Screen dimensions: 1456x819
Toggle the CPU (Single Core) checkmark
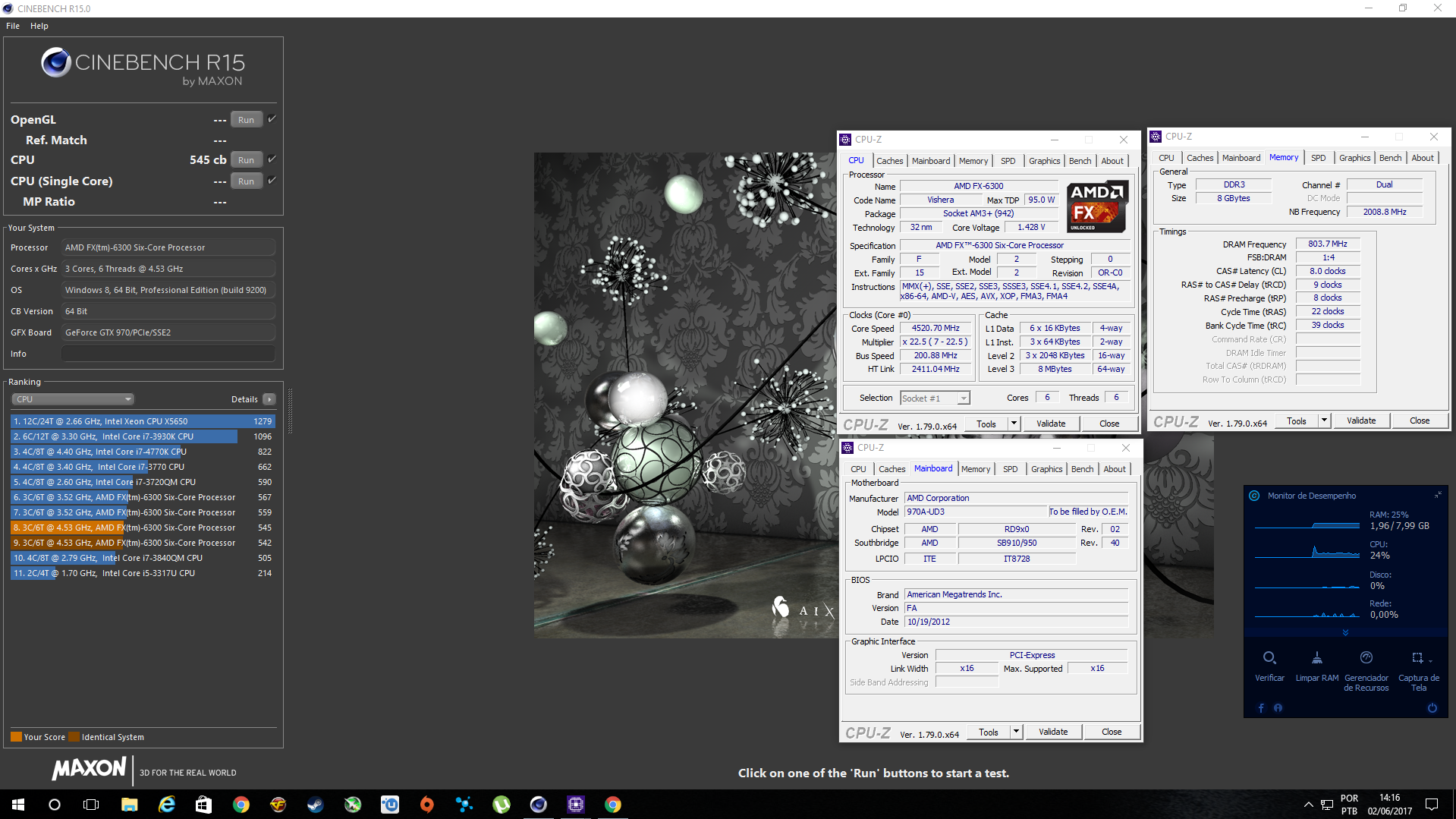tap(272, 181)
